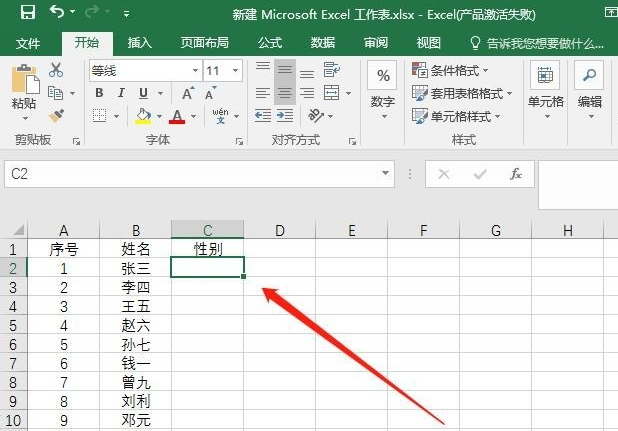Click the Decrease Font Size icon
Image resolution: width=618 pixels, height=431 pixels.
[x=211, y=93]
